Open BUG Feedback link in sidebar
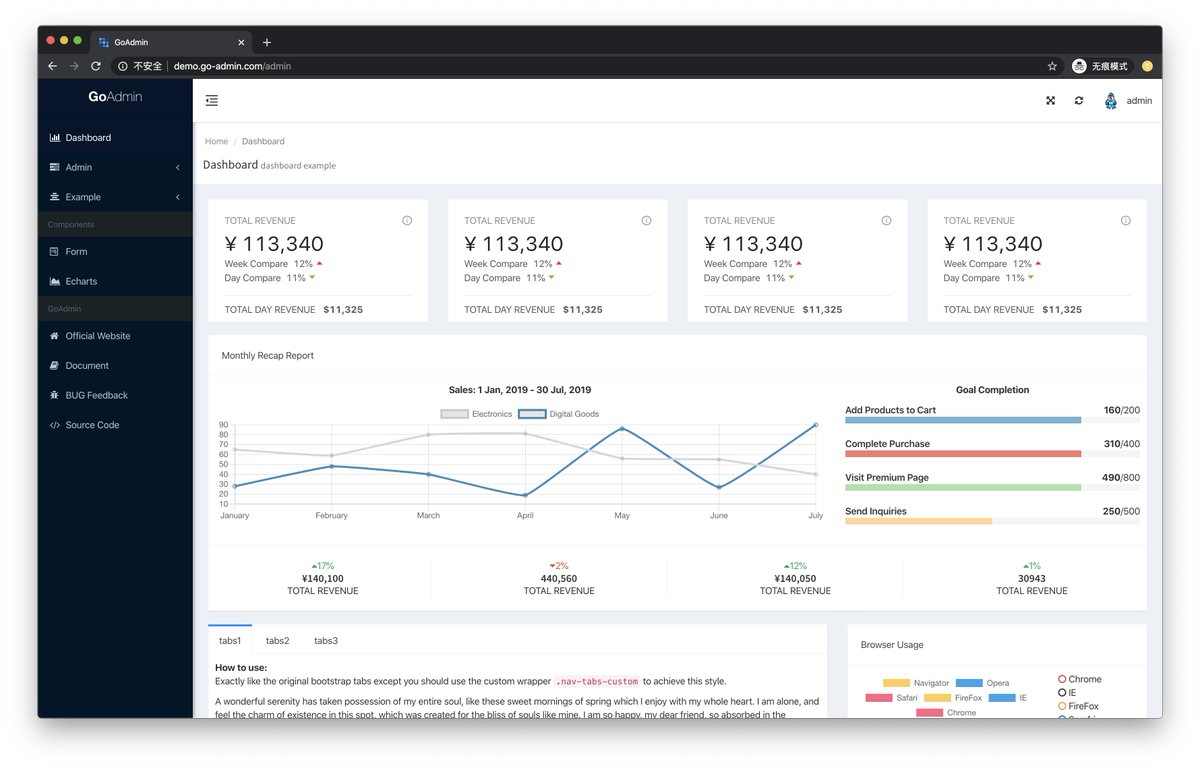 pyautogui.click(x=115, y=395)
